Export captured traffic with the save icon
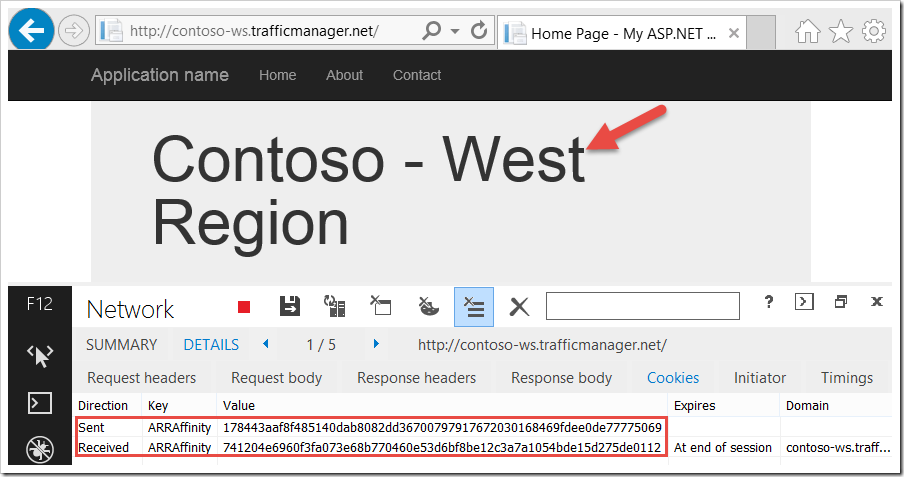The height and width of the screenshot is (477, 904). pyautogui.click(x=289, y=306)
